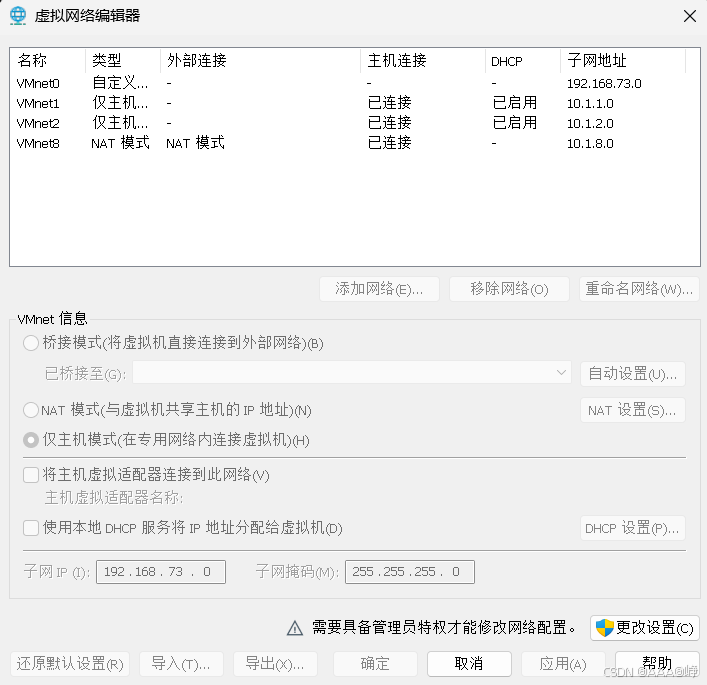Toggle 使用本地 DHCP 服务 checkbox
707x685 pixels.
(31, 528)
